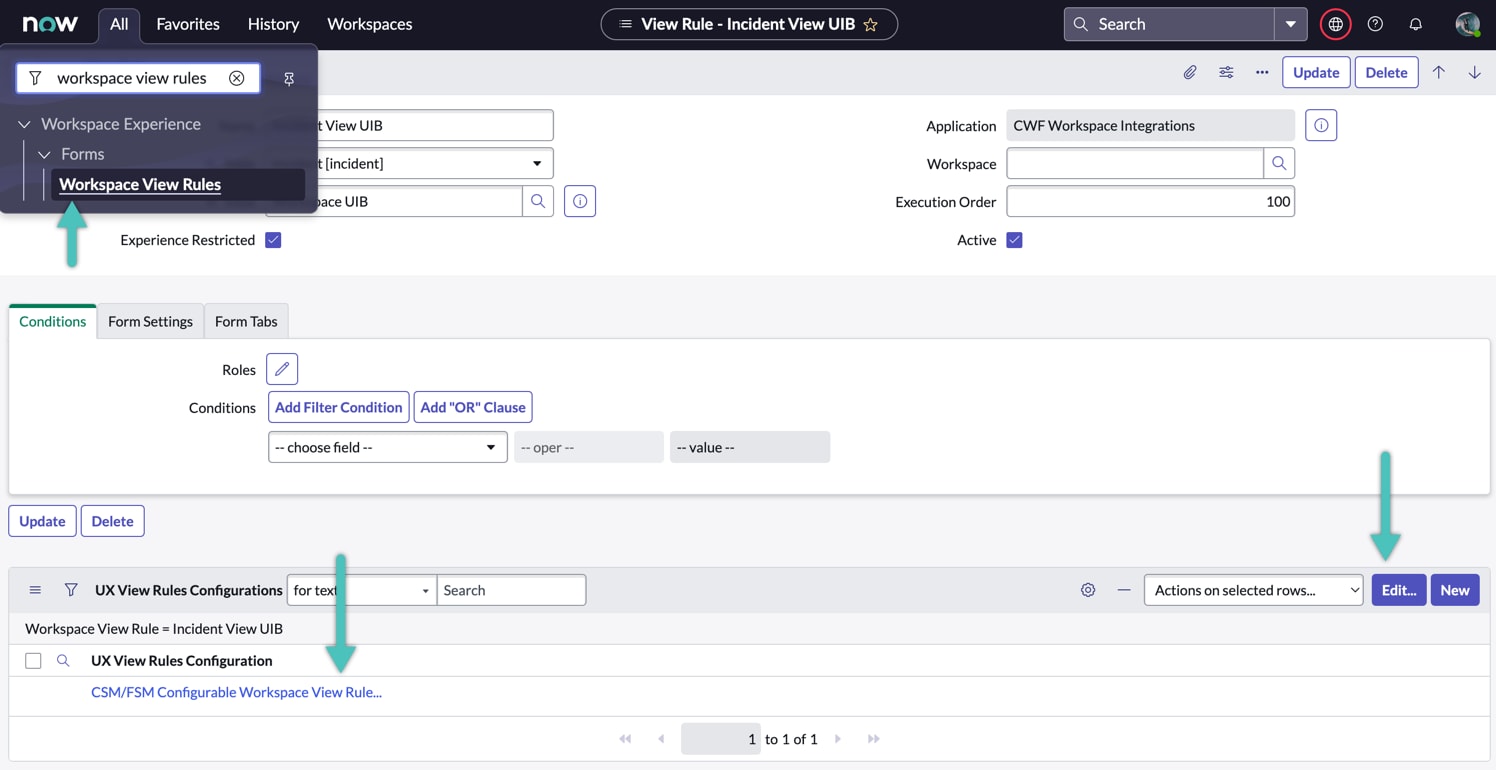Open attachments via the paperclip icon
The image size is (1496, 770).
tap(1188, 72)
